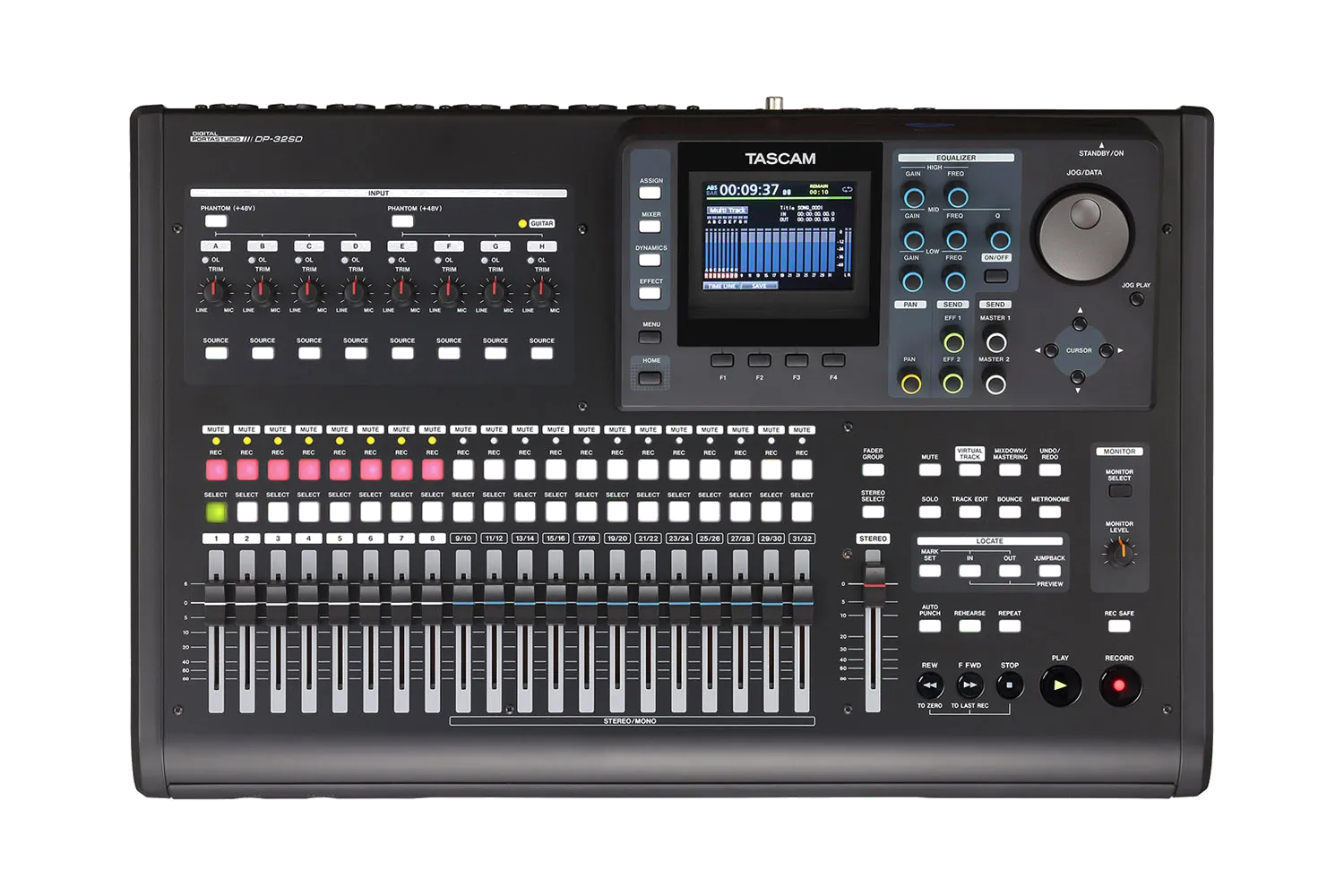The image size is (1344, 896).
Task: Toggle the REPEAT playback button
Action: click(x=1010, y=625)
